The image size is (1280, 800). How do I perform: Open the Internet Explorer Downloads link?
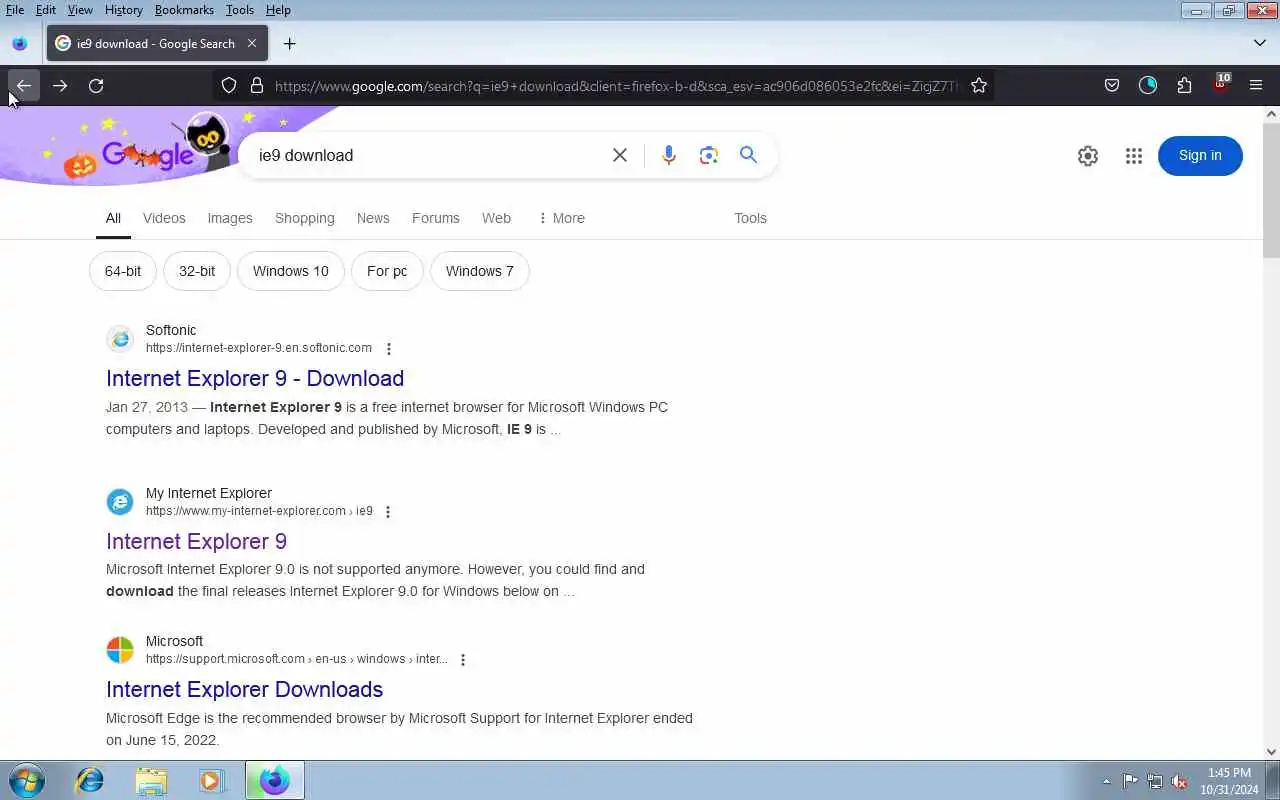click(244, 689)
